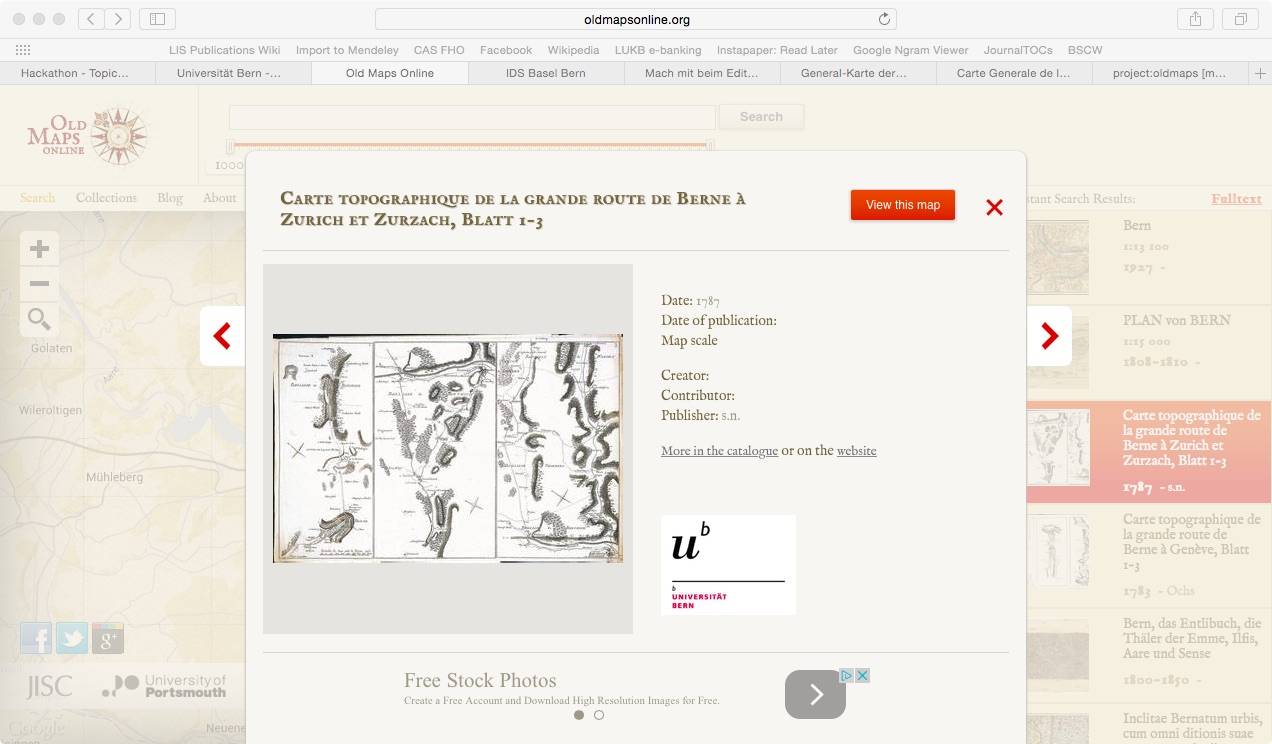Select the first ad pagination dot
Image resolution: width=1272 pixels, height=744 pixels.
point(579,715)
